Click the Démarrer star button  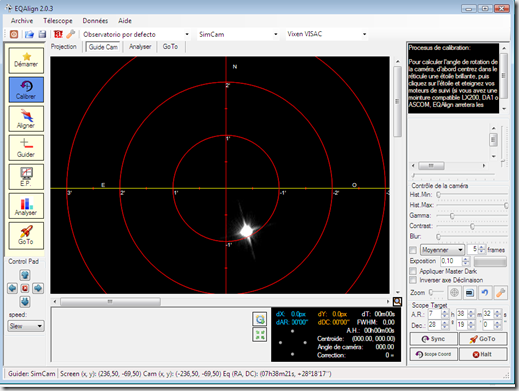pyautogui.click(x=26, y=60)
